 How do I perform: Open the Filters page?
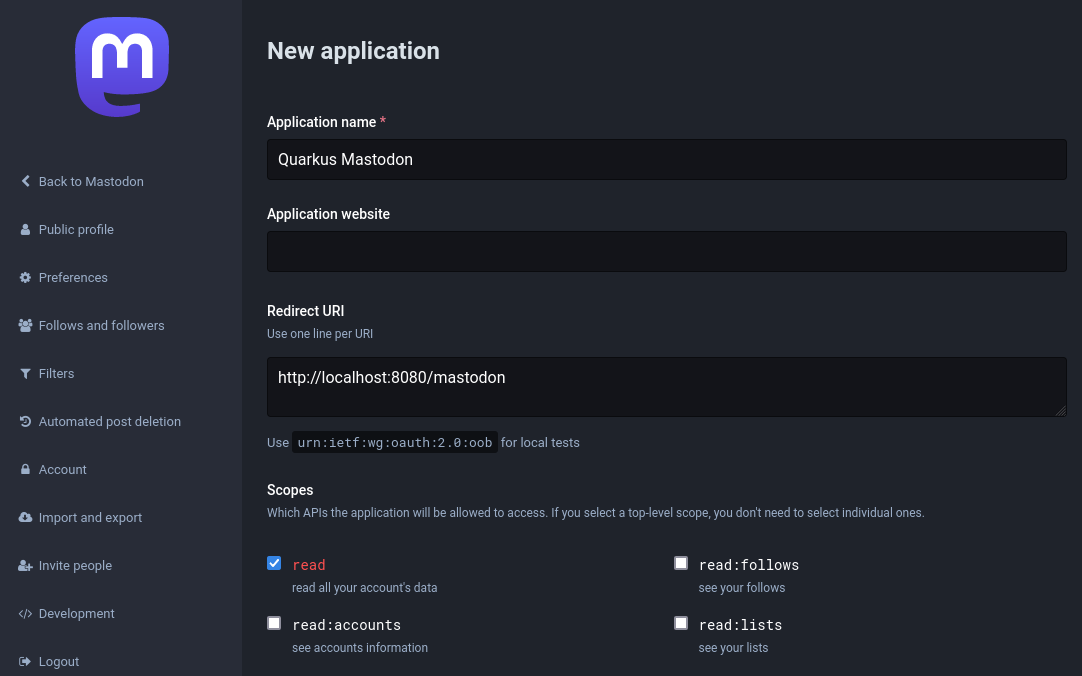click(x=57, y=373)
